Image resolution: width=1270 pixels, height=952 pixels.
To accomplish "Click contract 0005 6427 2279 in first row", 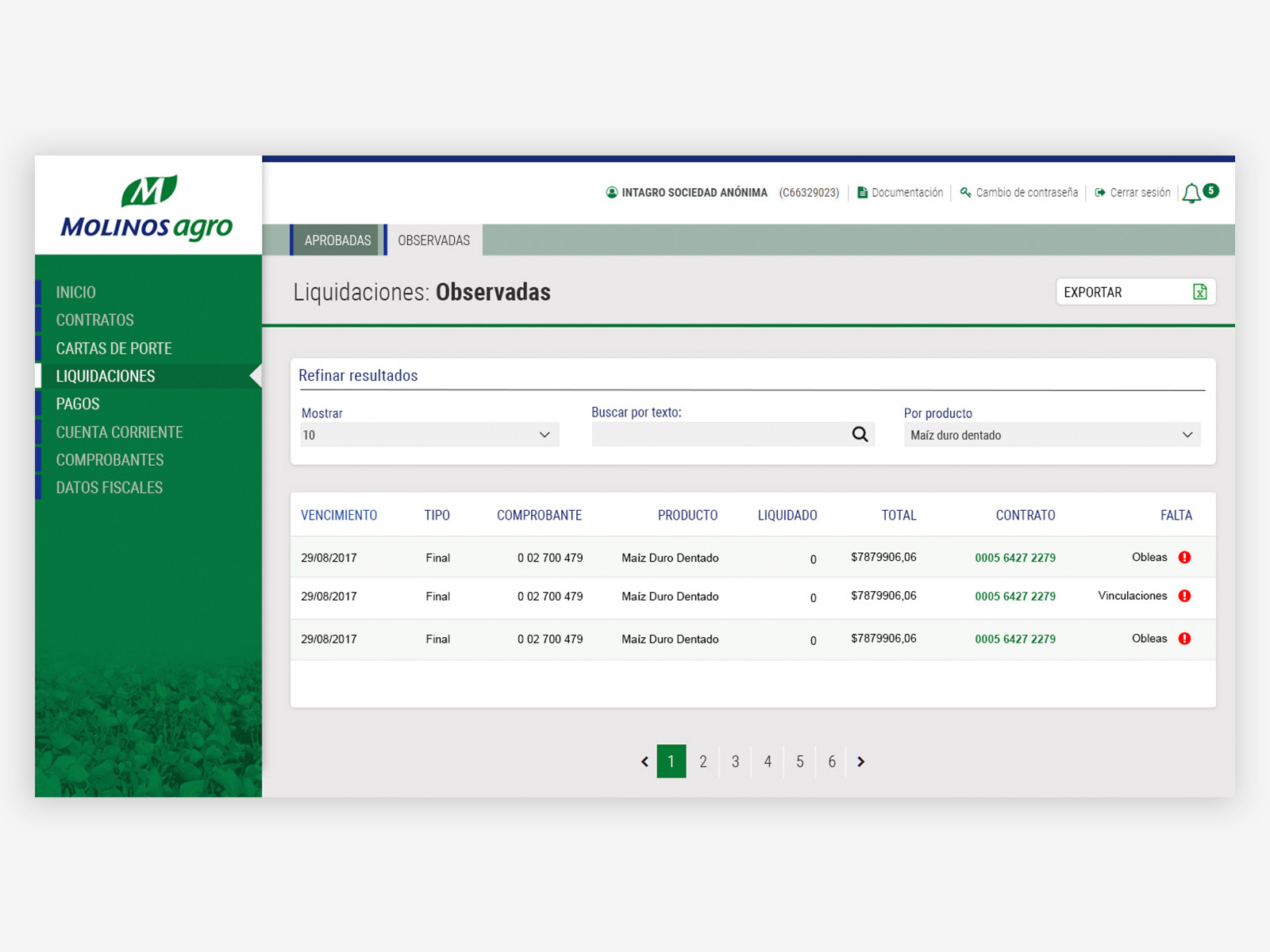I will 1015,558.
